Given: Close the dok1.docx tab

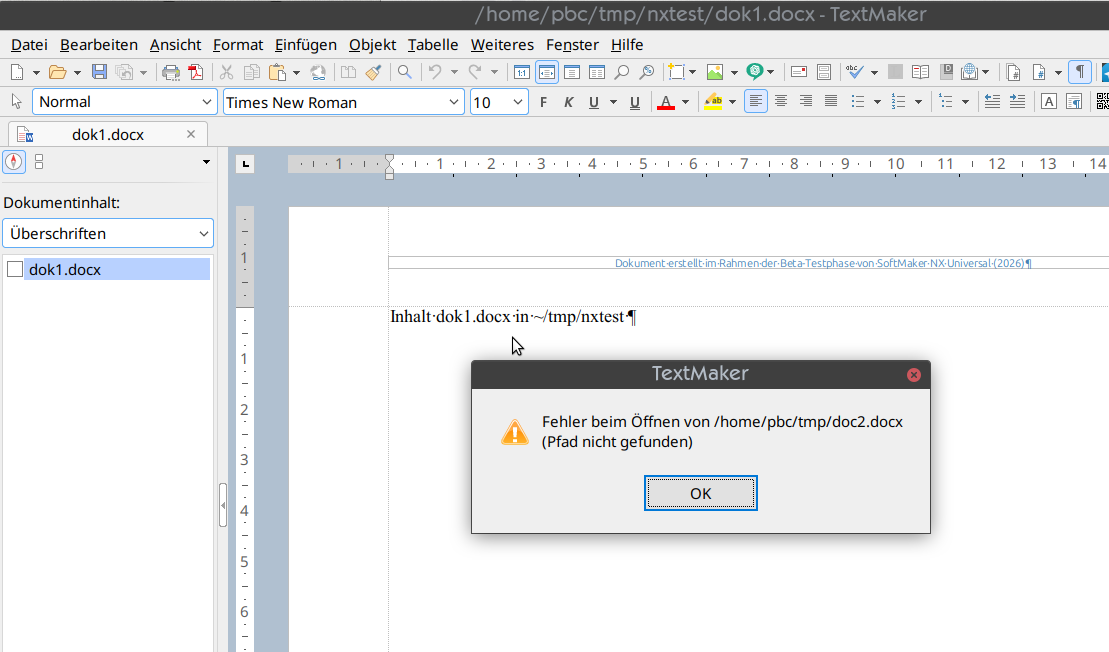Looking at the screenshot, I should click(x=191, y=134).
